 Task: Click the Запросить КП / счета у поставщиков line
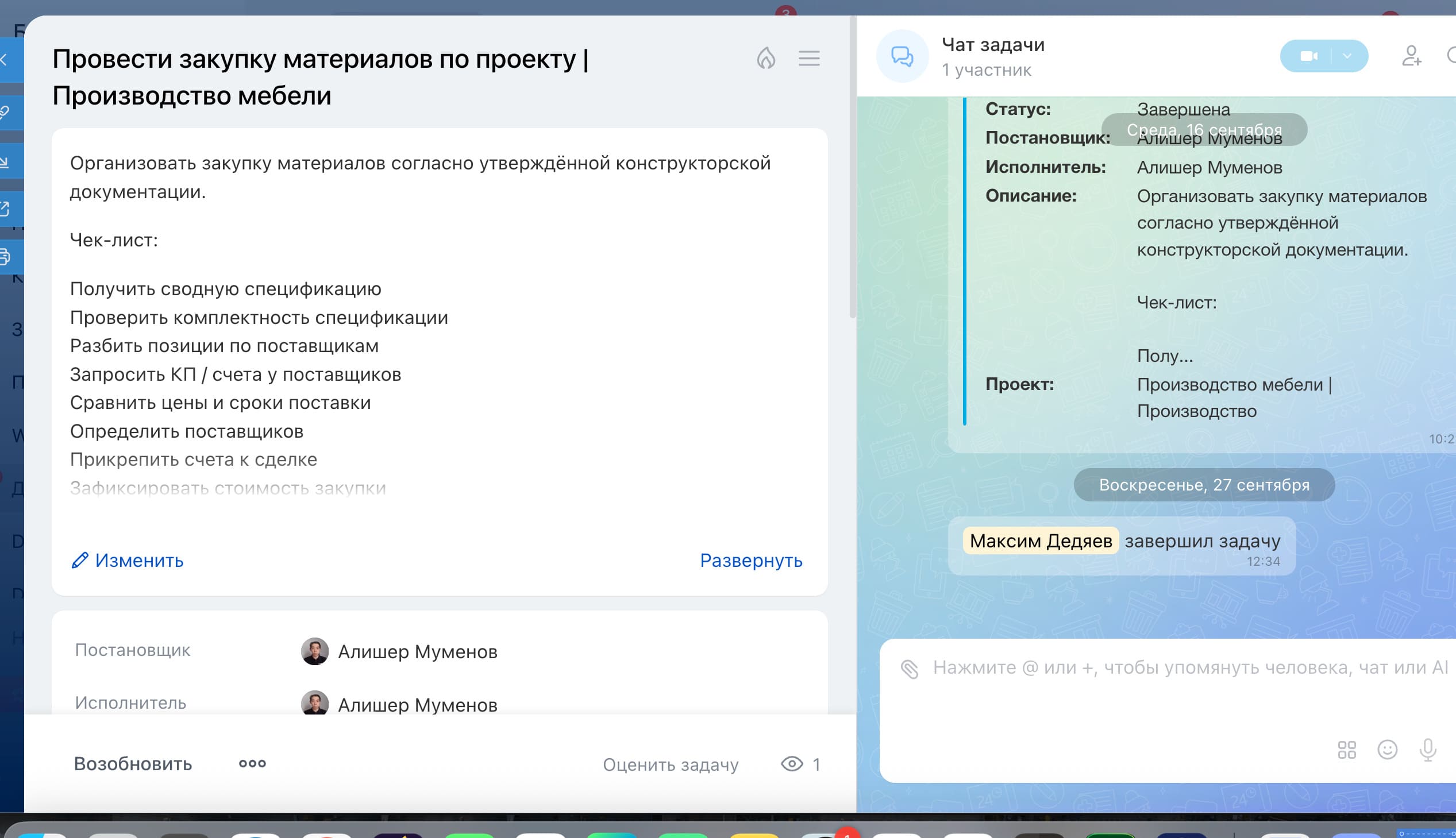tap(236, 374)
